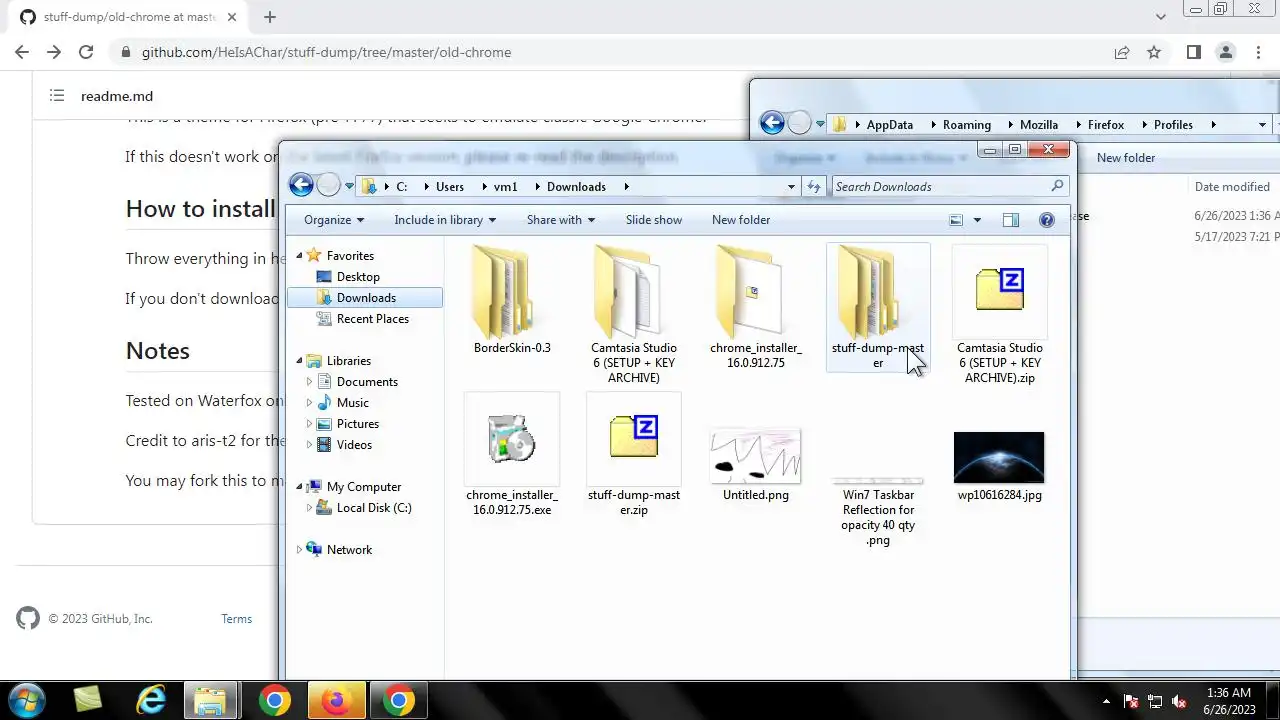Select Downloads in navigation pane
Viewport: 1280px width, 720px height.
pyautogui.click(x=366, y=298)
